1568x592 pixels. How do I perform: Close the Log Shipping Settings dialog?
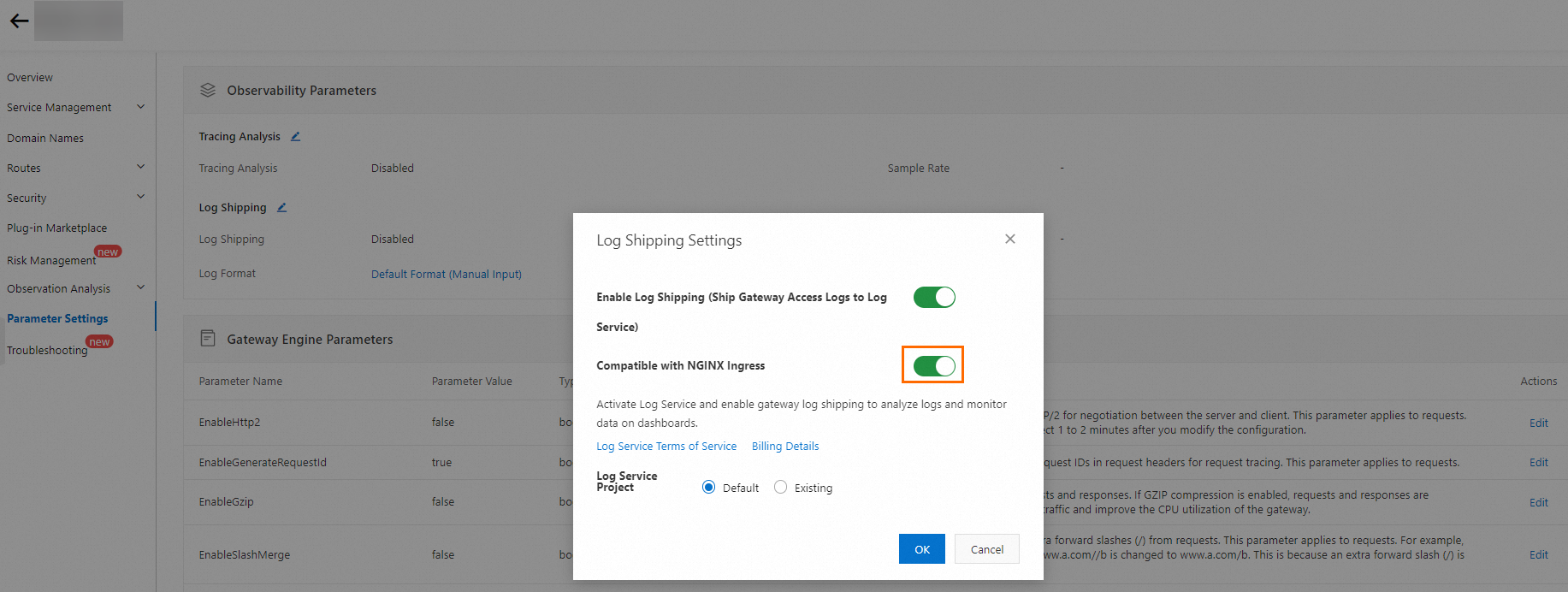pyautogui.click(x=1010, y=239)
